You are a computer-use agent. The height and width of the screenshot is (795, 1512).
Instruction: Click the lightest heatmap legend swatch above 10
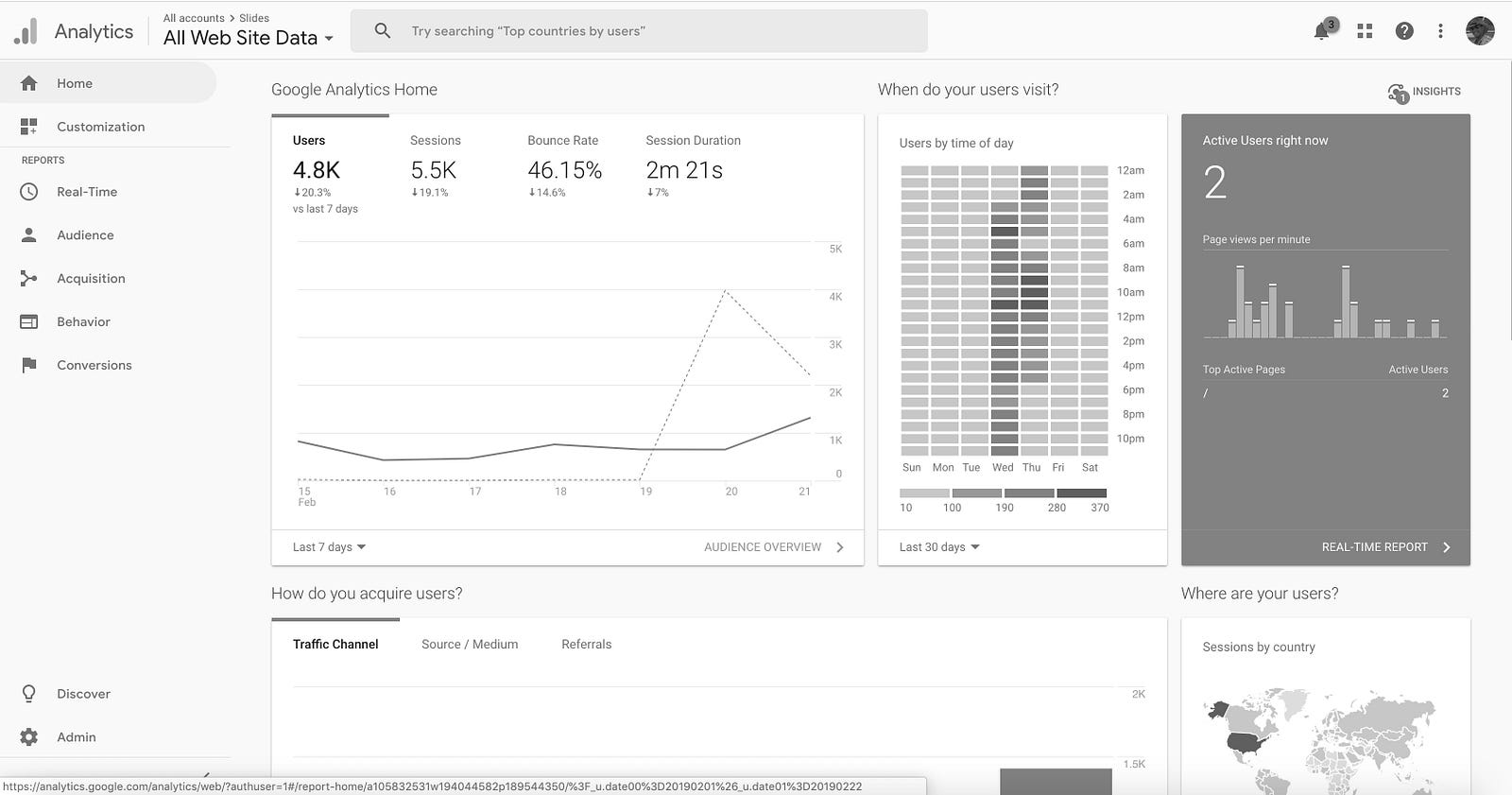924,493
